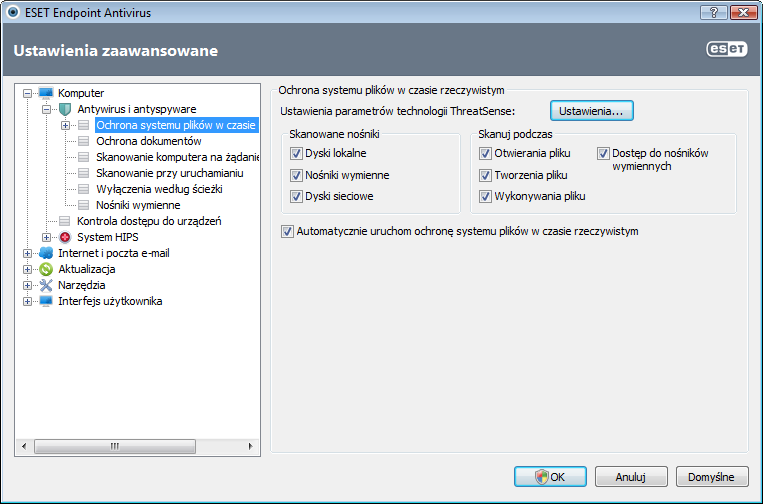Click the ESET logo in header

727,49
